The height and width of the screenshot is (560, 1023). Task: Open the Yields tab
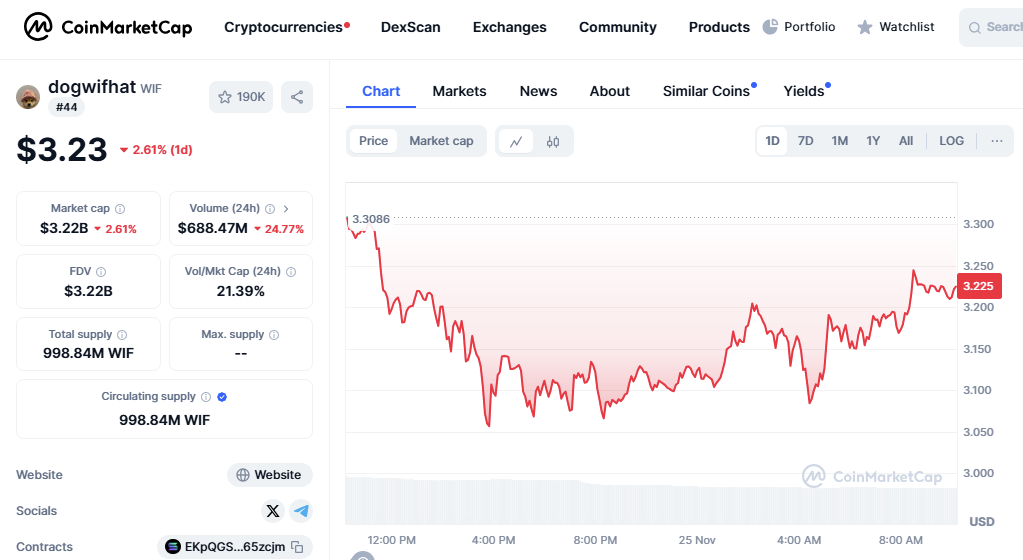pyautogui.click(x=804, y=91)
